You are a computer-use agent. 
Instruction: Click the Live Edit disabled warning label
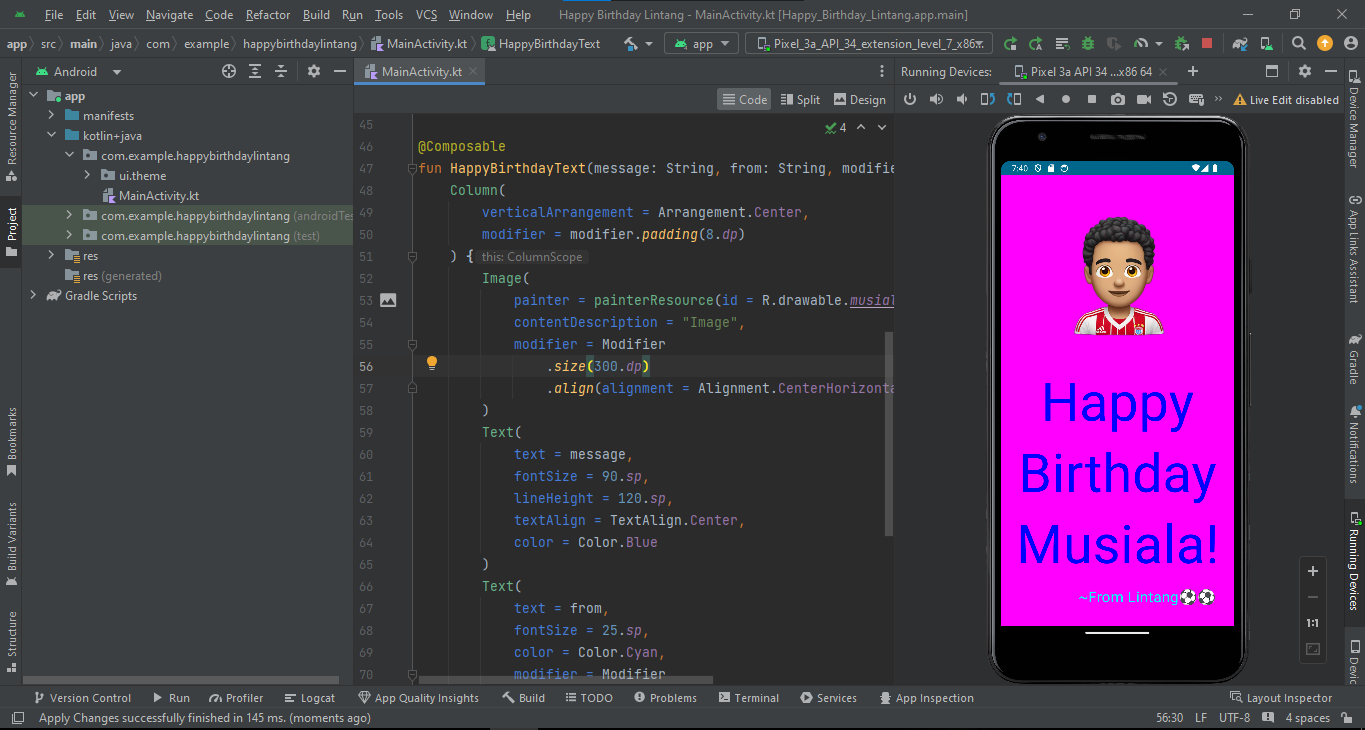coord(1286,100)
